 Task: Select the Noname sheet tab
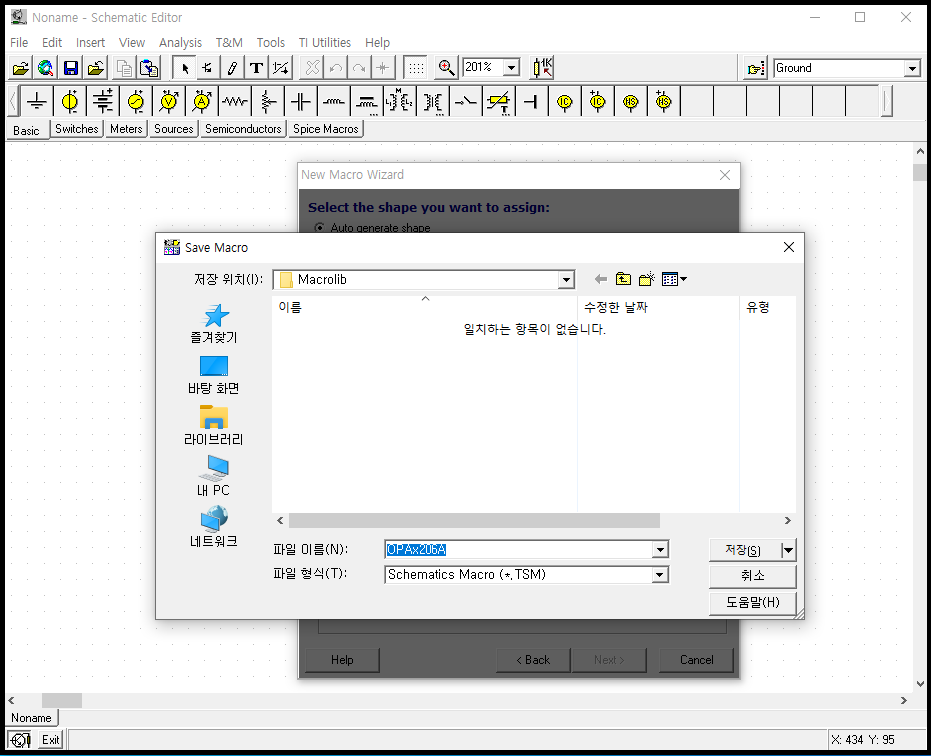coord(31,718)
